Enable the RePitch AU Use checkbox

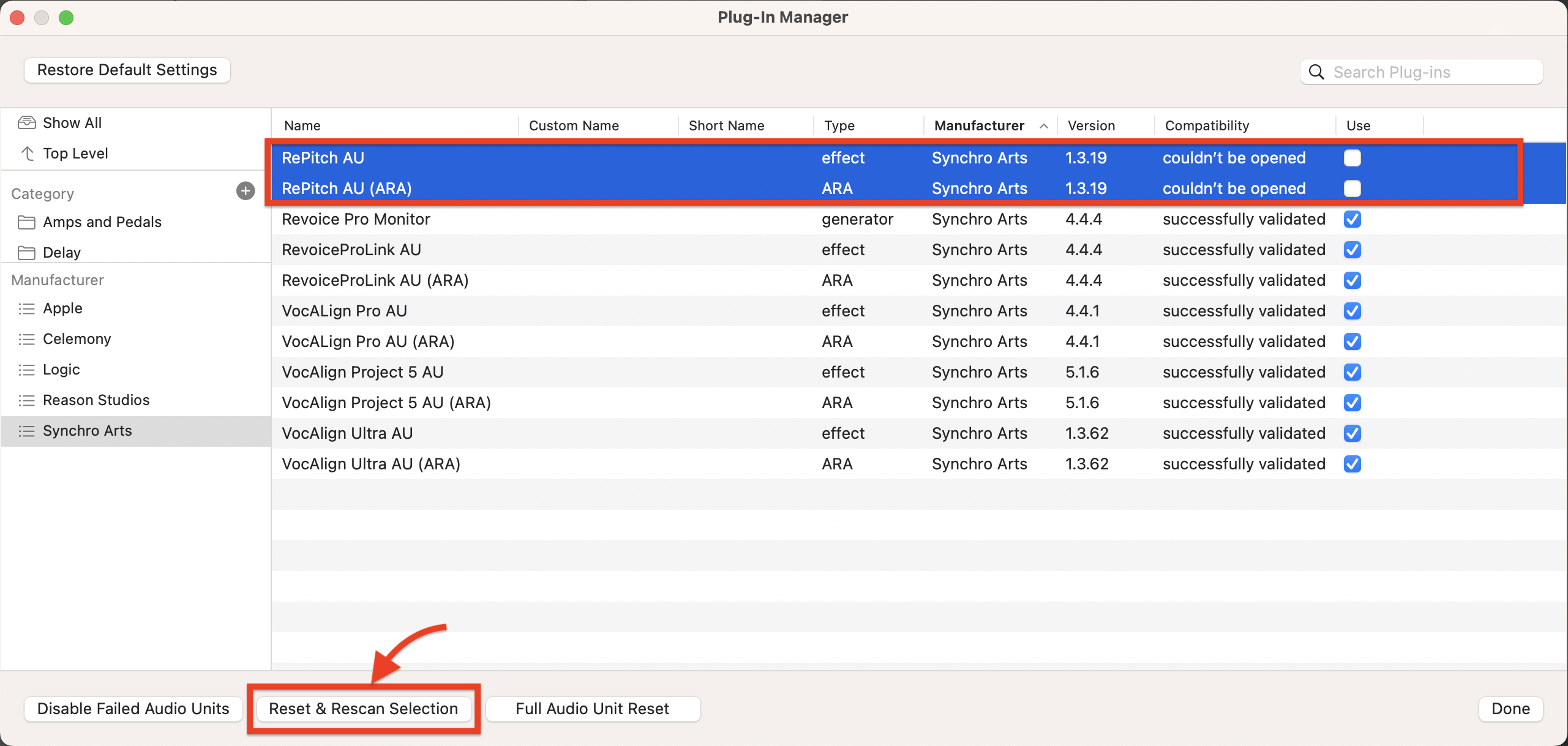[1352, 158]
